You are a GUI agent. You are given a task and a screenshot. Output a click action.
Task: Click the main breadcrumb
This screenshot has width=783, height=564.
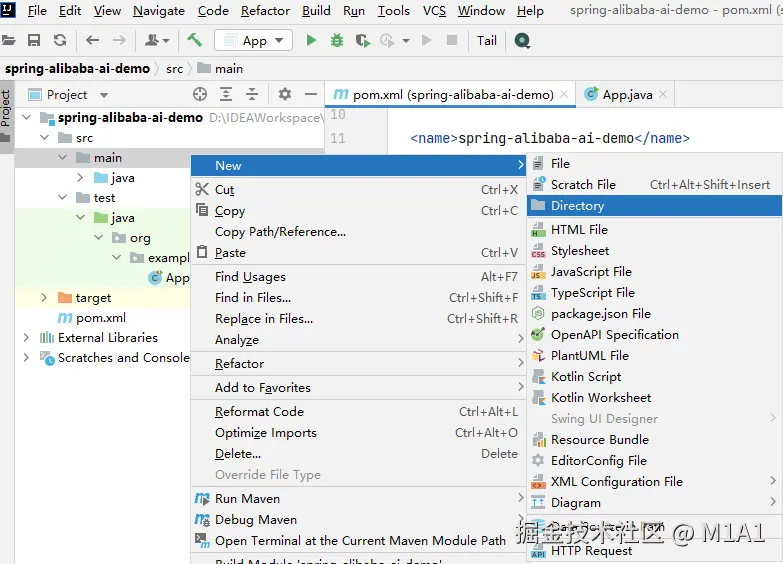(220, 68)
